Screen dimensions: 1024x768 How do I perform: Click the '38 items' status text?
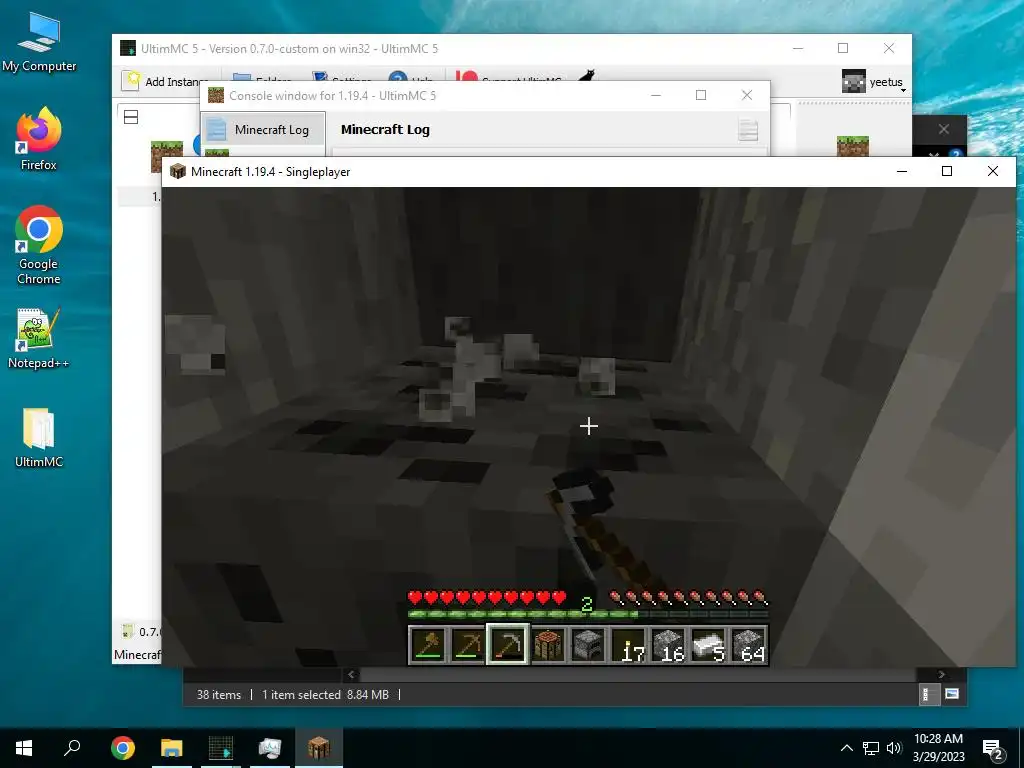[x=219, y=695]
